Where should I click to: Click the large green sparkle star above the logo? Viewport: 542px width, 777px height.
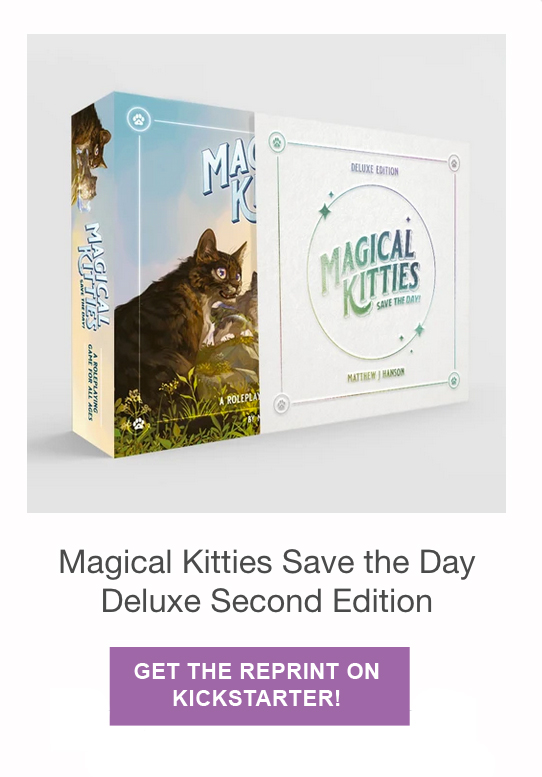click(325, 211)
